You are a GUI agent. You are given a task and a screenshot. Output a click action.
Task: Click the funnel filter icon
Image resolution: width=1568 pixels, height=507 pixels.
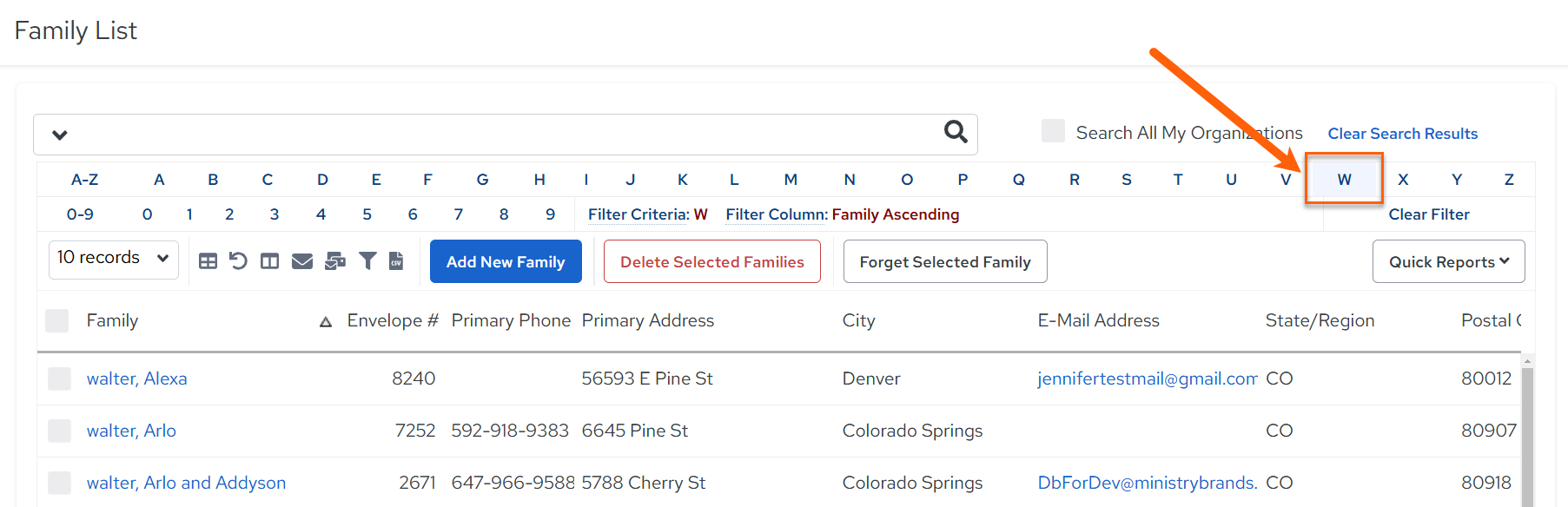pyautogui.click(x=368, y=260)
